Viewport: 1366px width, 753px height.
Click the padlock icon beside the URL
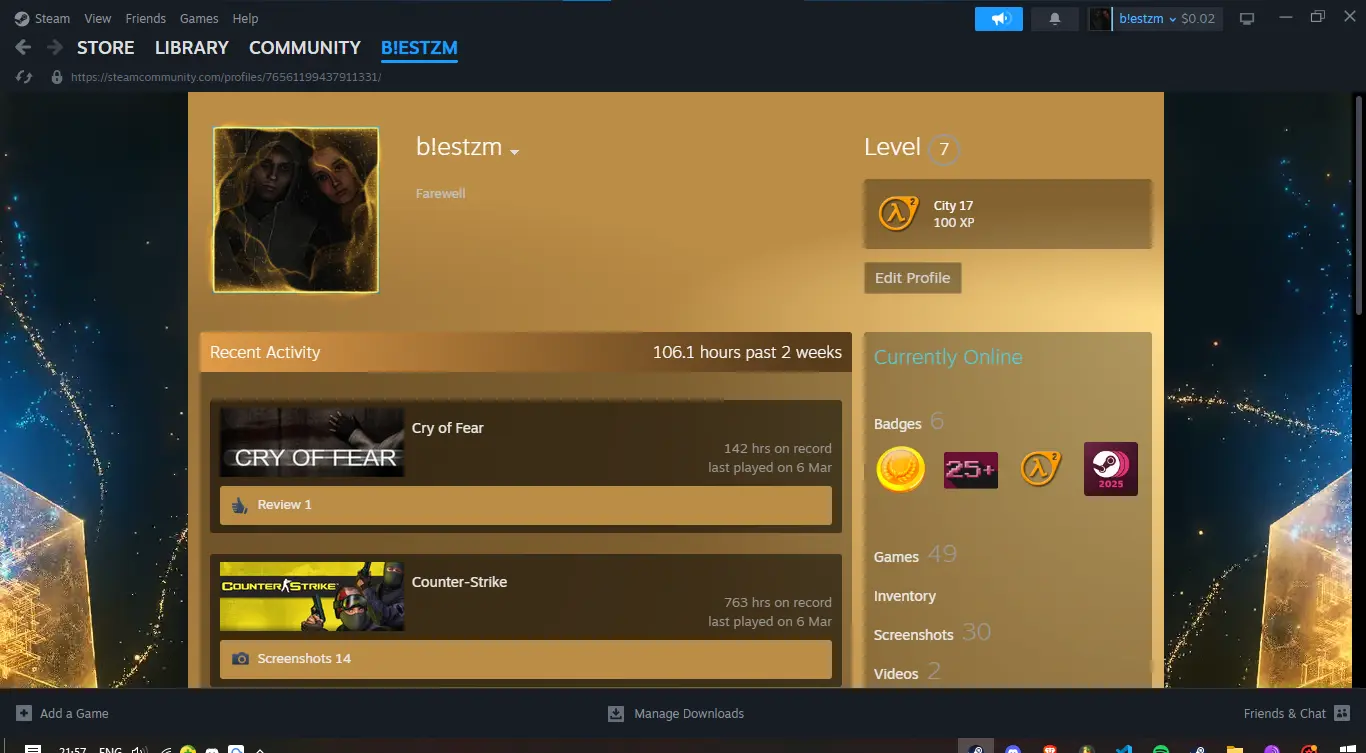click(x=56, y=77)
